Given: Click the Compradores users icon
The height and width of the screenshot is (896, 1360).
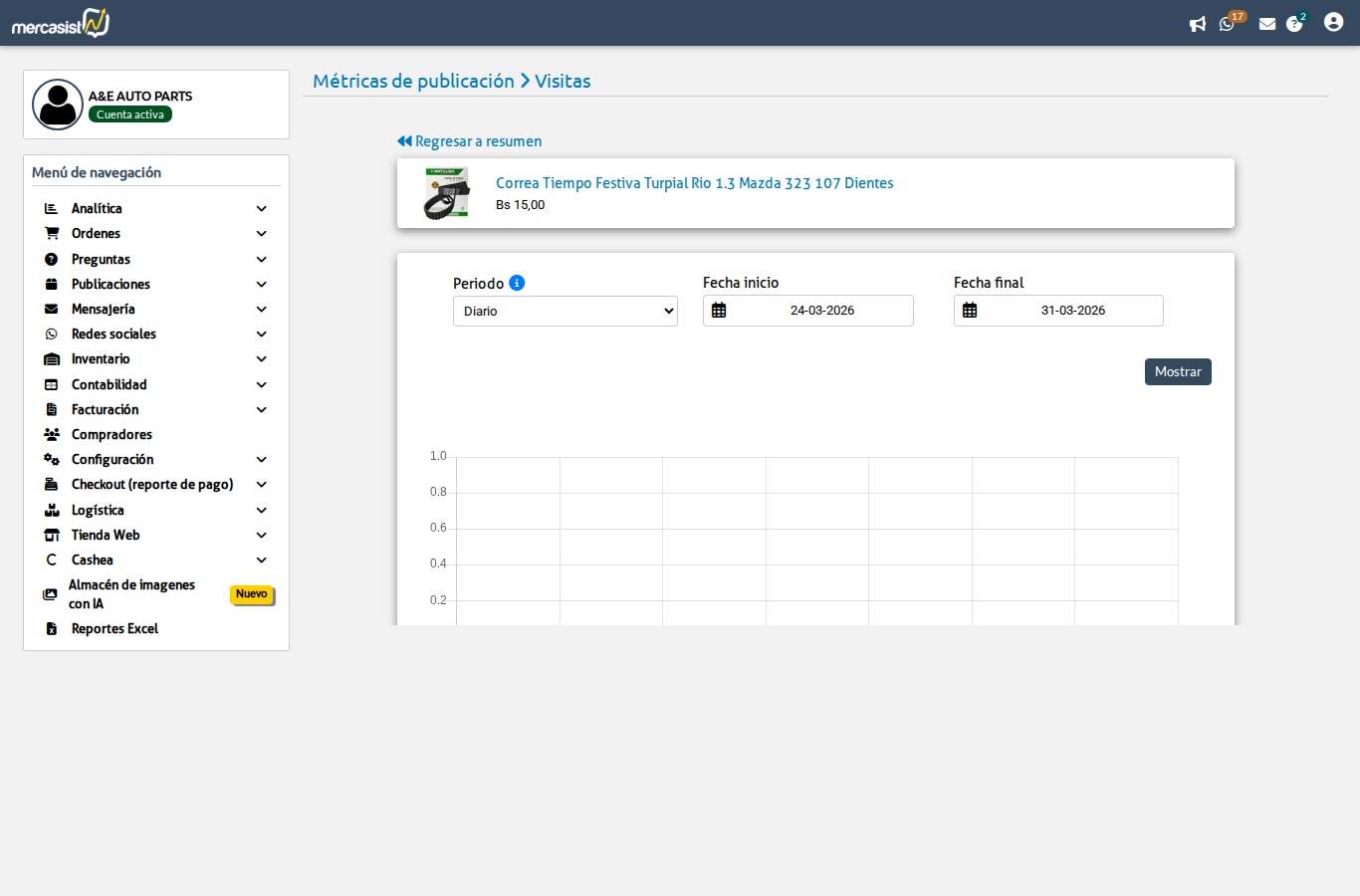Looking at the screenshot, I should (x=52, y=435).
